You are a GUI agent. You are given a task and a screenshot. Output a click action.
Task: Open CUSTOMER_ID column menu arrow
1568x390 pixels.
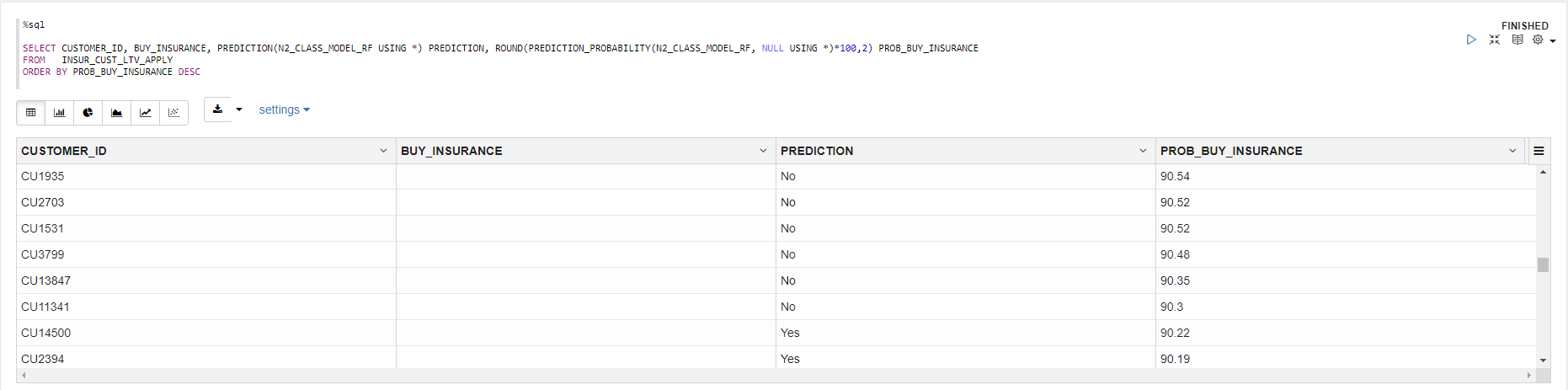pos(383,151)
